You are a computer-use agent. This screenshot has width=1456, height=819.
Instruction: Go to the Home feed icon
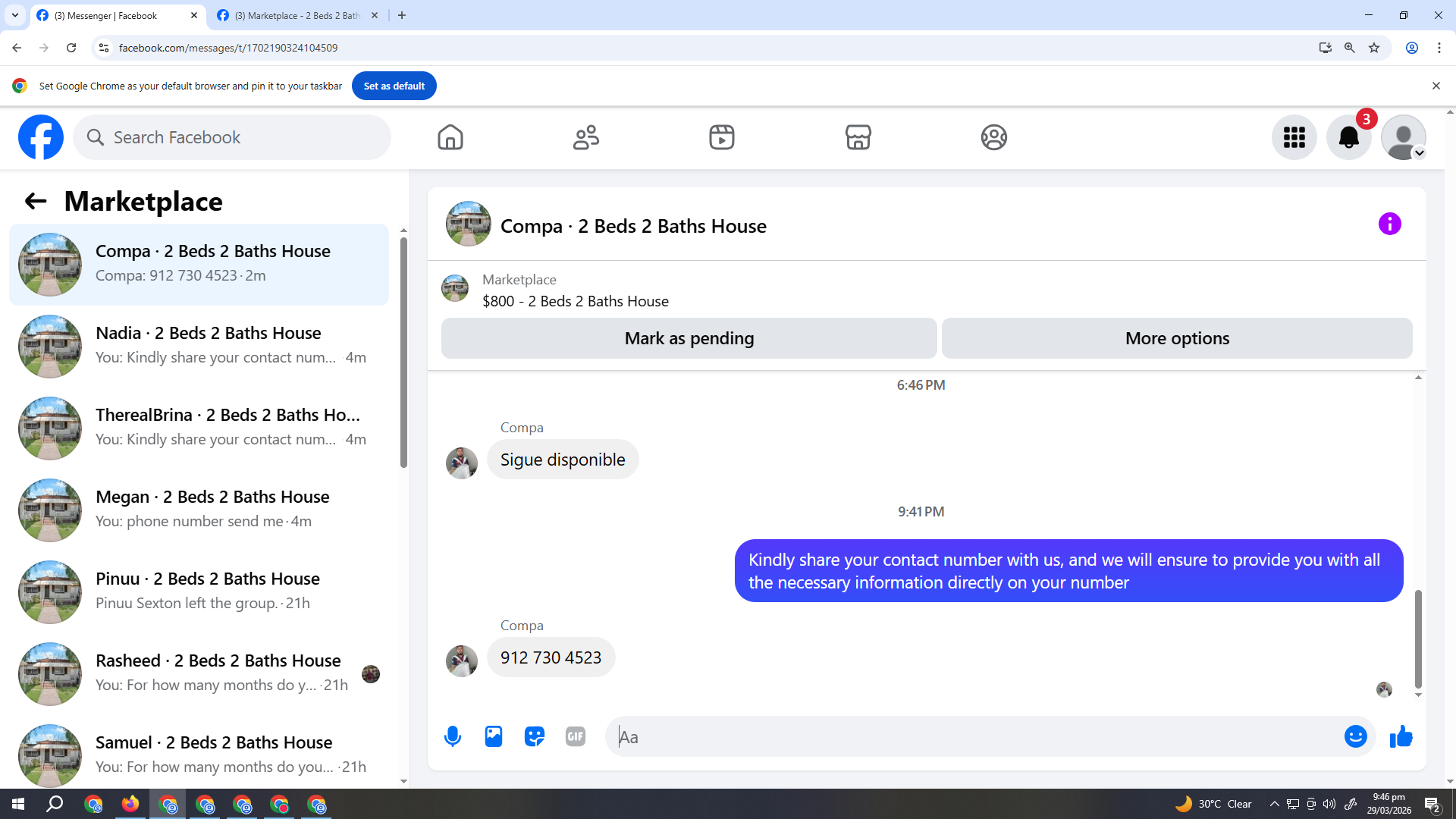[x=450, y=137]
